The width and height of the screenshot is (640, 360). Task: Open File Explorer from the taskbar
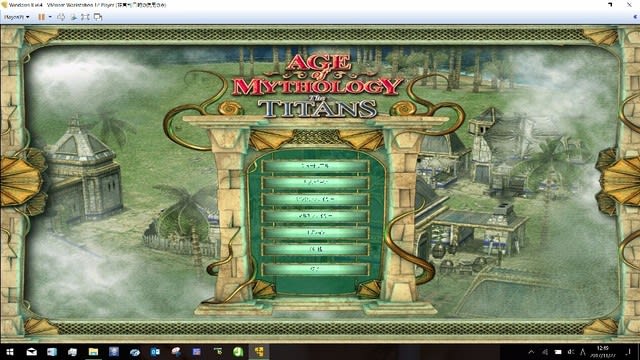coord(93,352)
